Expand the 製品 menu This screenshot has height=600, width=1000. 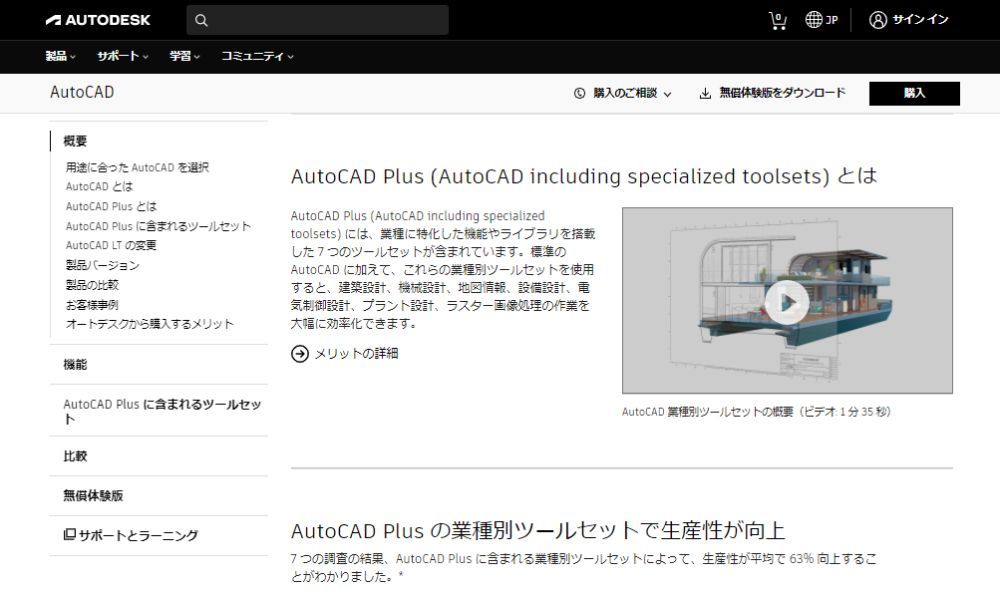(x=61, y=56)
